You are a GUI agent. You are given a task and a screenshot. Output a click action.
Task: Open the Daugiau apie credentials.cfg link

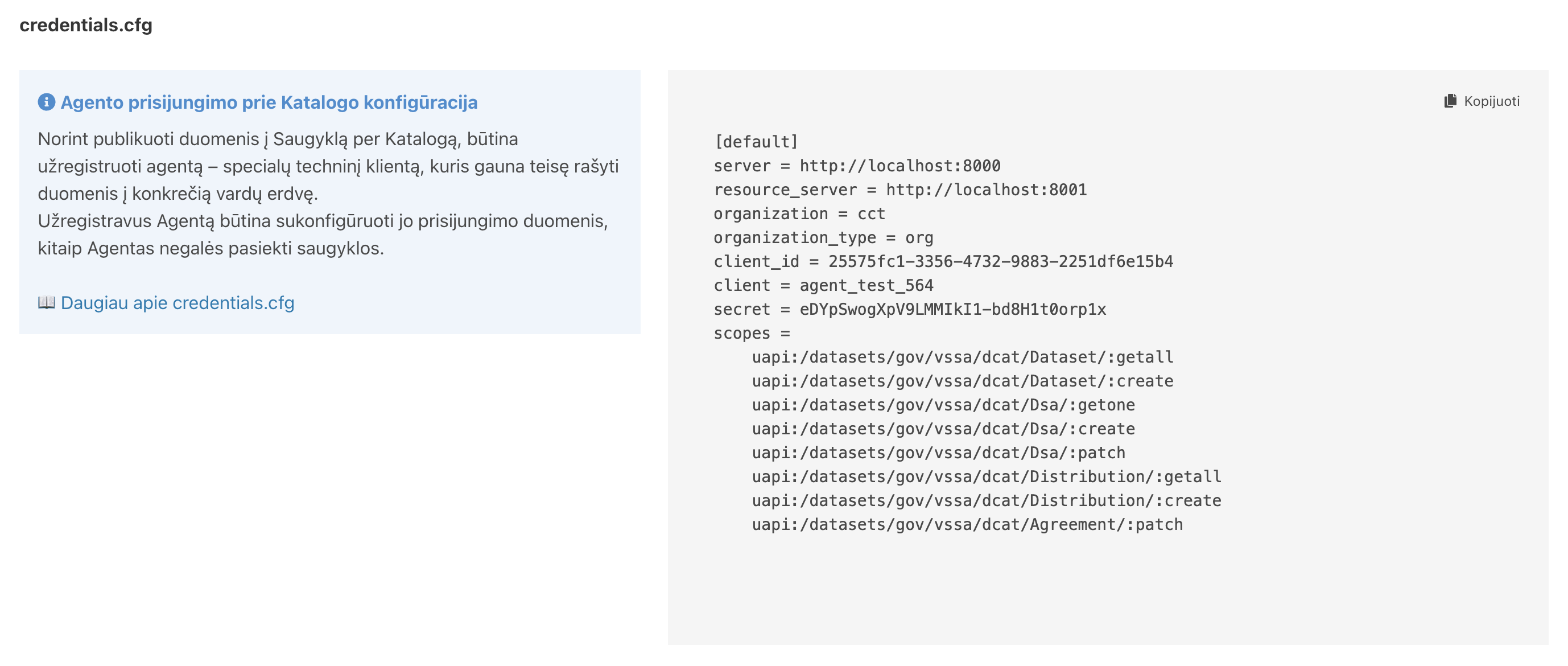pos(177,303)
